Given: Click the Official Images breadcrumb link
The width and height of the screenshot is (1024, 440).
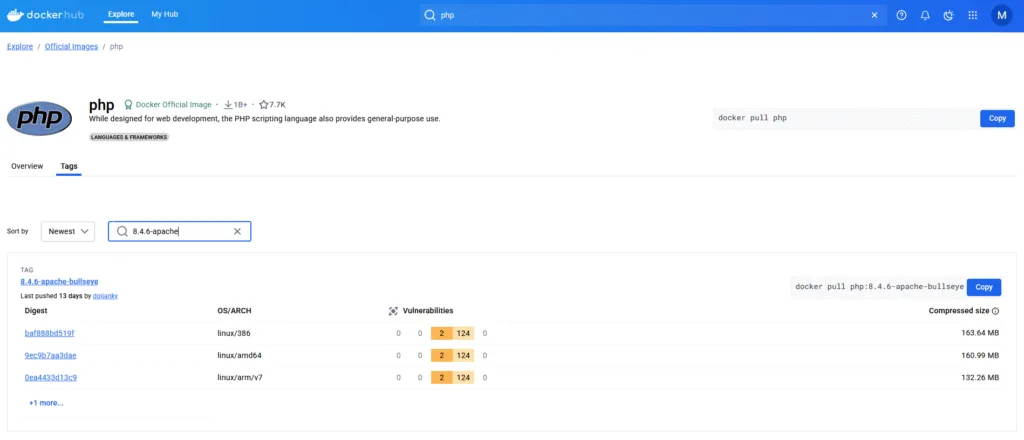Looking at the screenshot, I should click(71, 46).
